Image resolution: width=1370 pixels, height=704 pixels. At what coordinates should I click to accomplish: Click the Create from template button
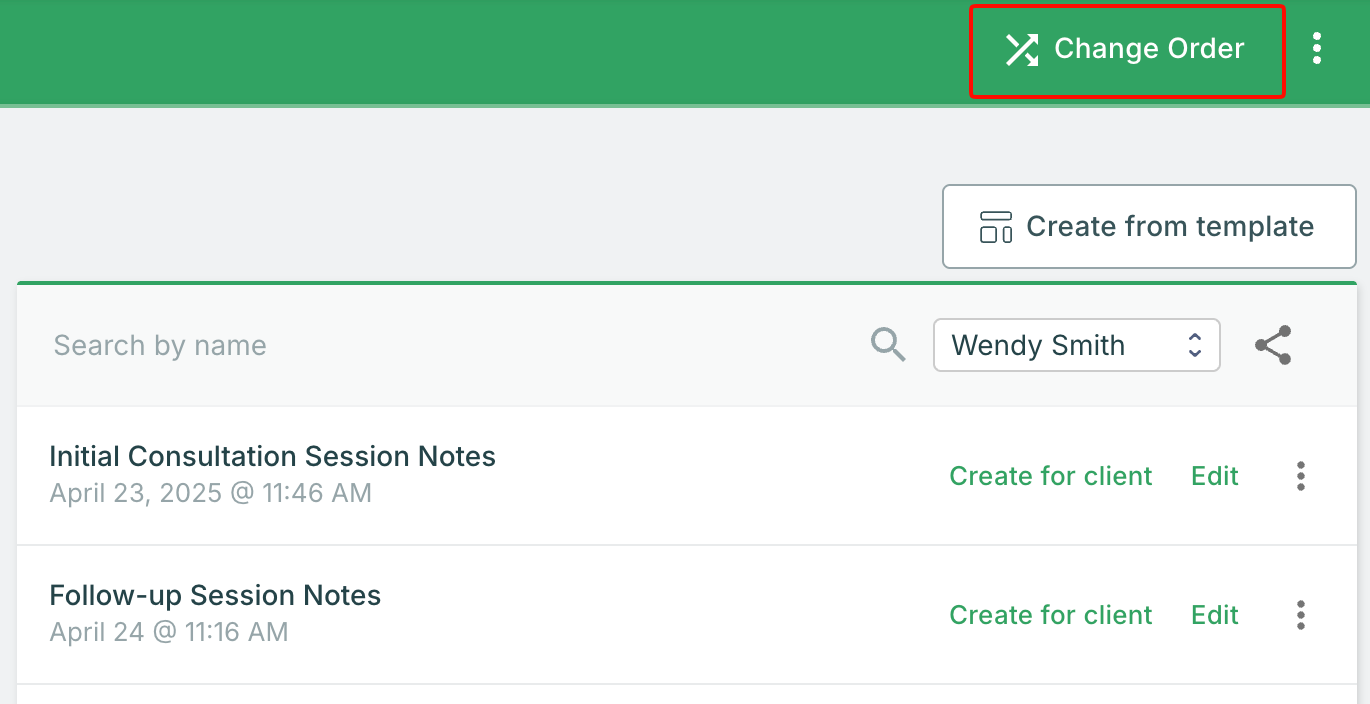coord(1149,227)
